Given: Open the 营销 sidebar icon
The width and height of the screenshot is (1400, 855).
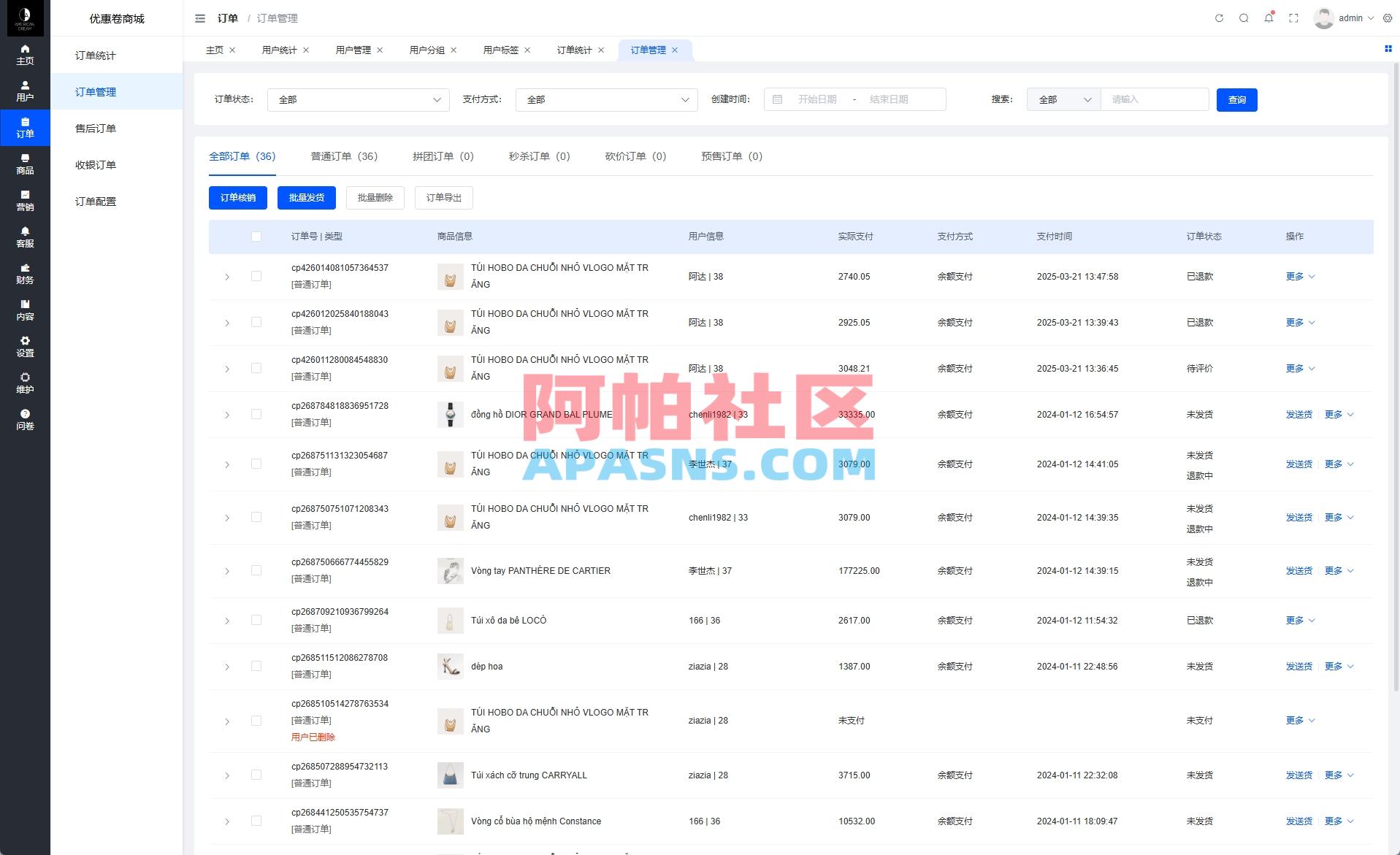Looking at the screenshot, I should (x=25, y=201).
